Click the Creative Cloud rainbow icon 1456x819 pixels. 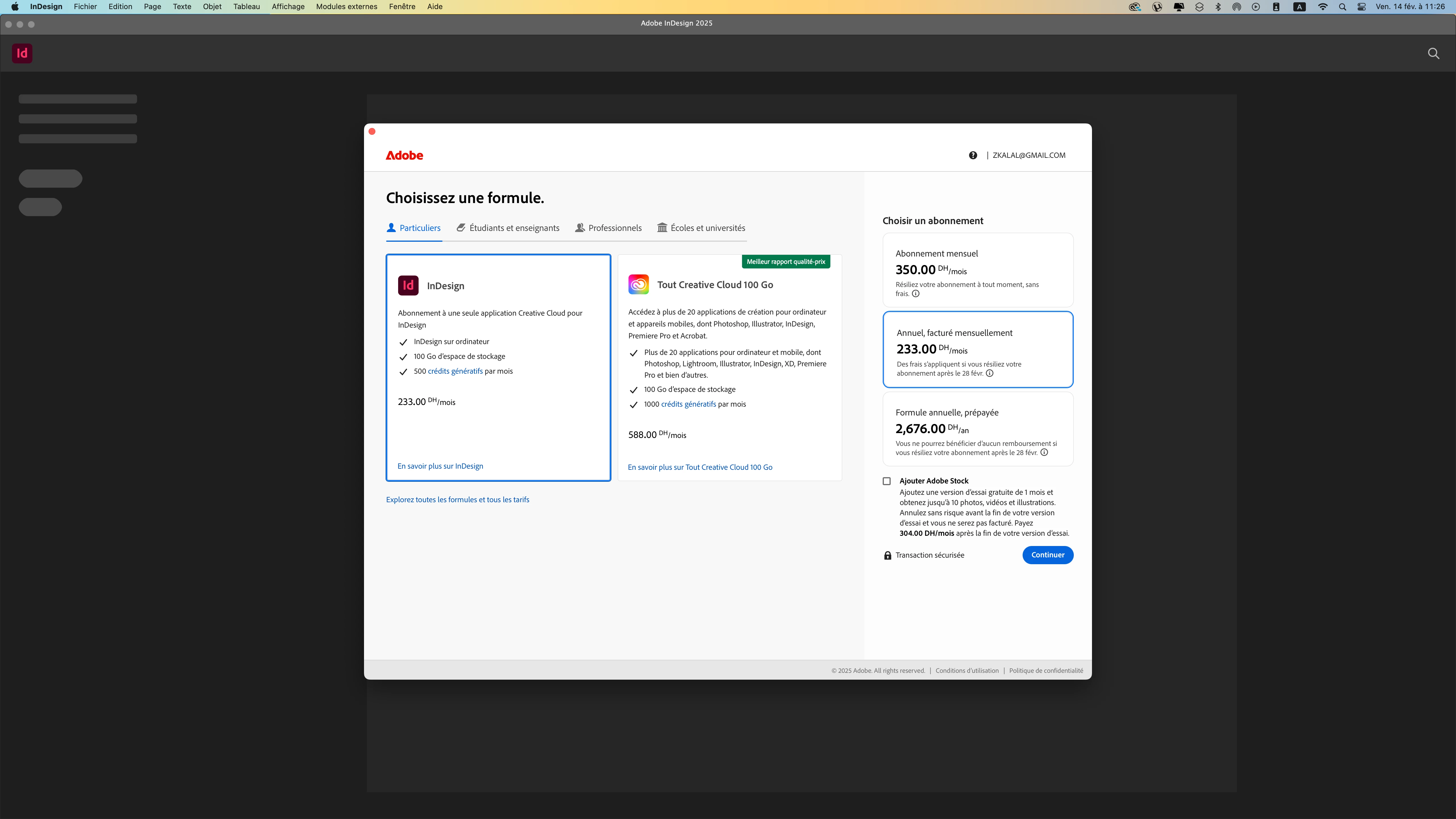(638, 284)
